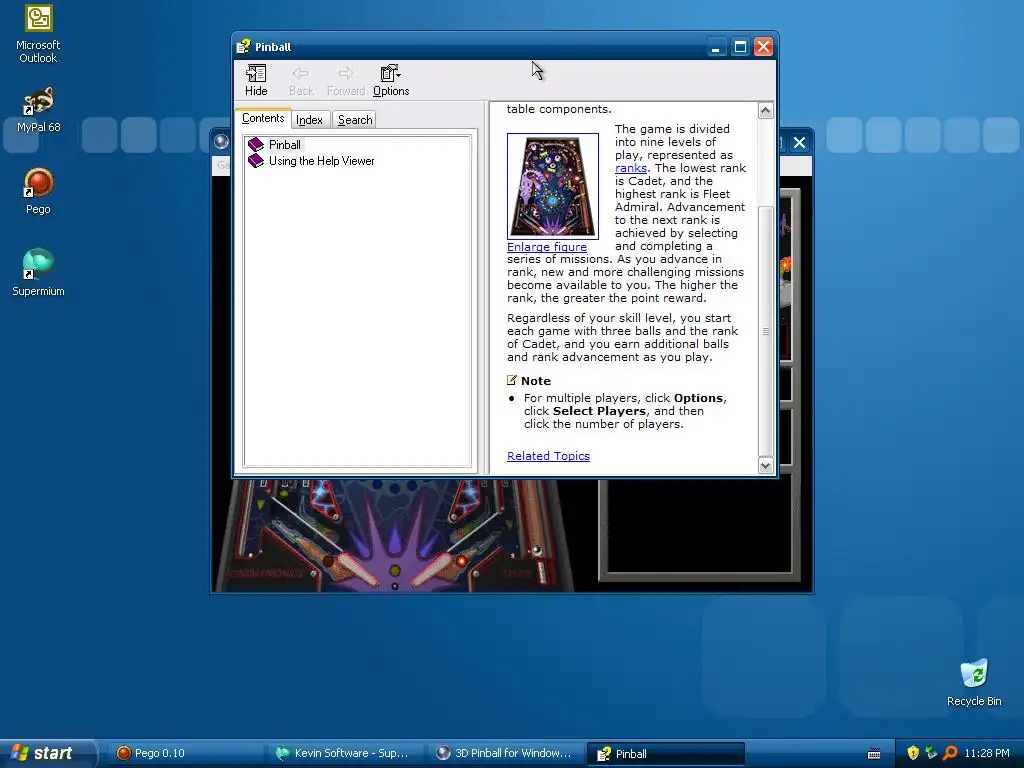Select the Contents tab

tap(263, 118)
